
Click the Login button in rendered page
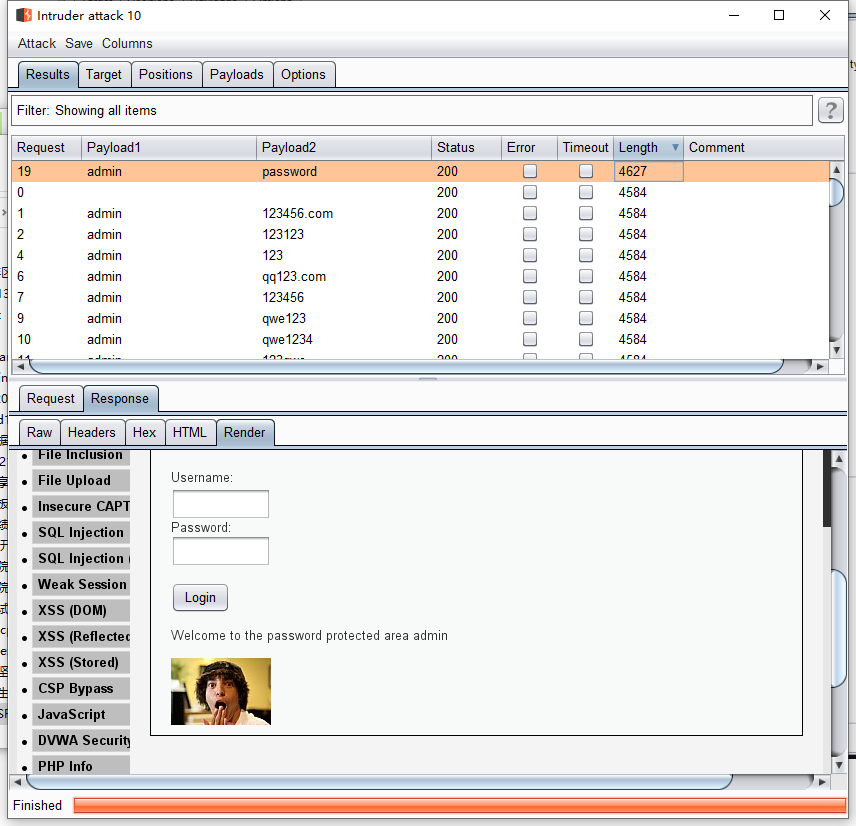pos(200,597)
